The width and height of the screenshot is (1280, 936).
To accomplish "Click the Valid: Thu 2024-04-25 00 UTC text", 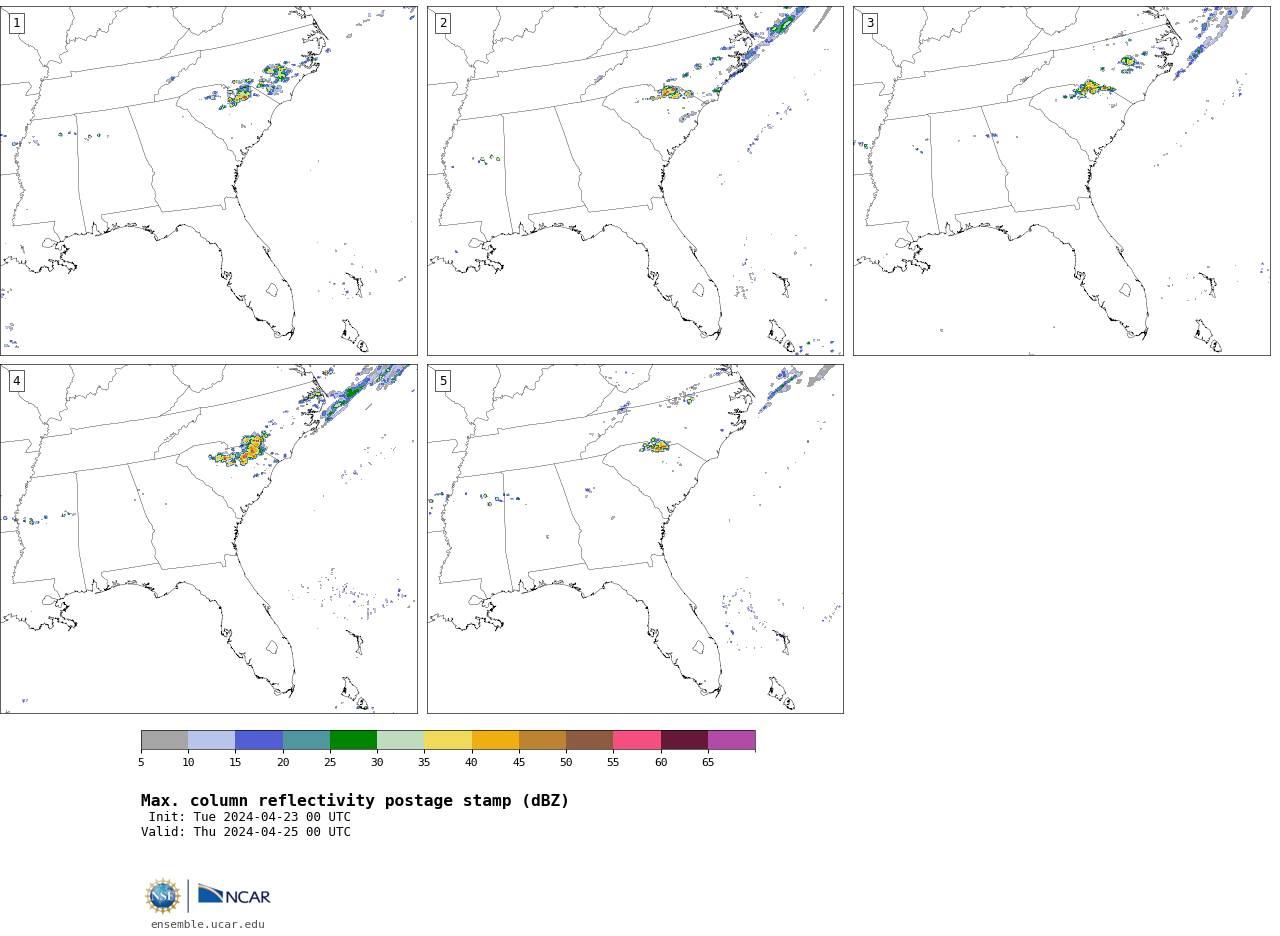I will [246, 832].
